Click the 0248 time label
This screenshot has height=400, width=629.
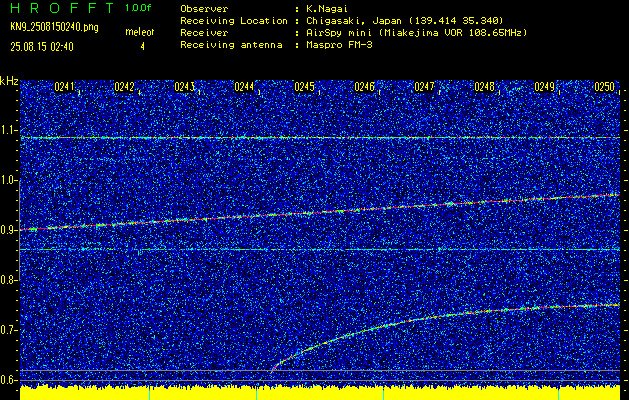484,87
